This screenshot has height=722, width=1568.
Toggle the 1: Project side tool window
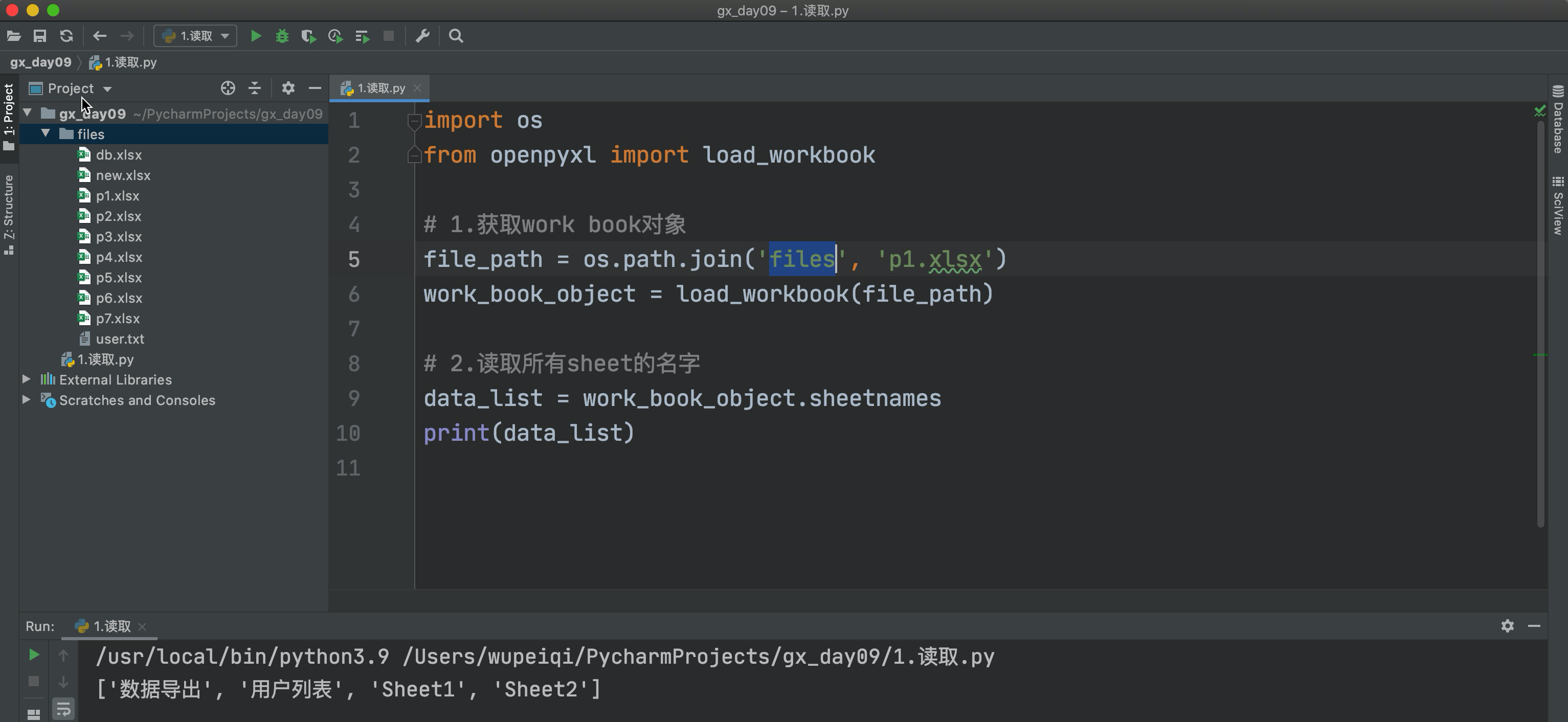coord(9,116)
